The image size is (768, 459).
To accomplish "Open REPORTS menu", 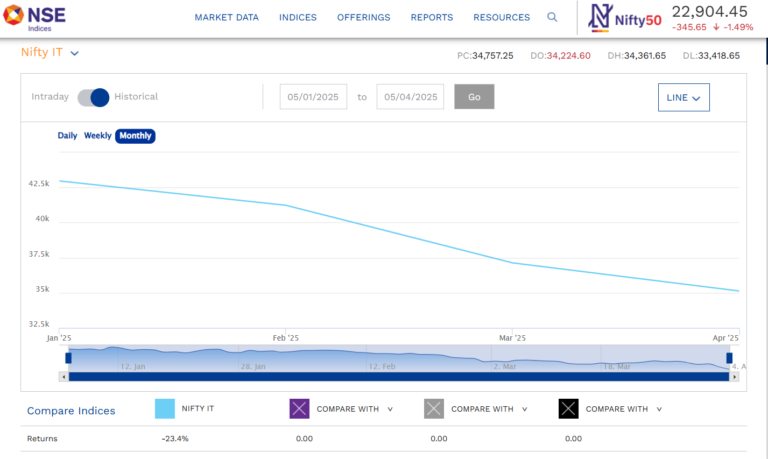I will [x=432, y=18].
